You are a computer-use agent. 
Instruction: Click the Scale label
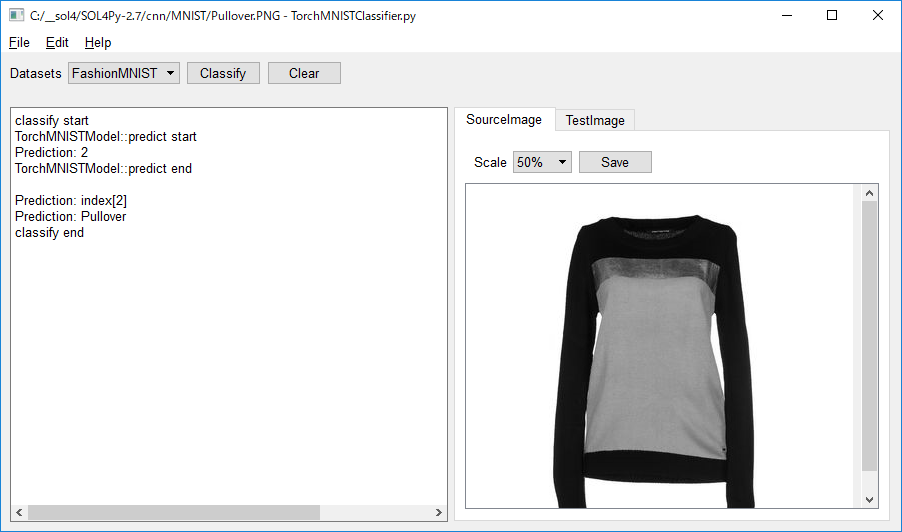(490, 163)
